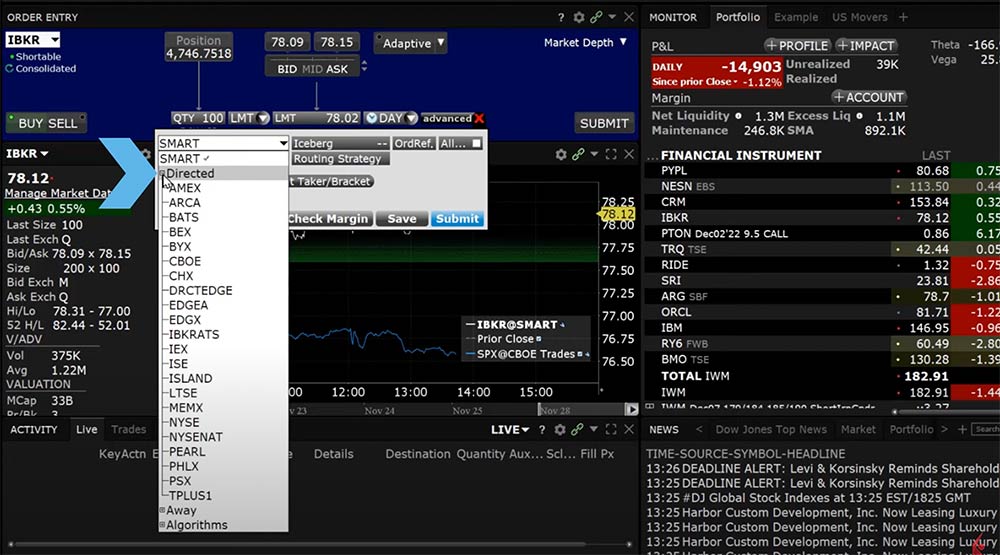Screen dimensions: 1000x555
Task: Open DAY time-in-force dropdown arrow
Action: 411,119
